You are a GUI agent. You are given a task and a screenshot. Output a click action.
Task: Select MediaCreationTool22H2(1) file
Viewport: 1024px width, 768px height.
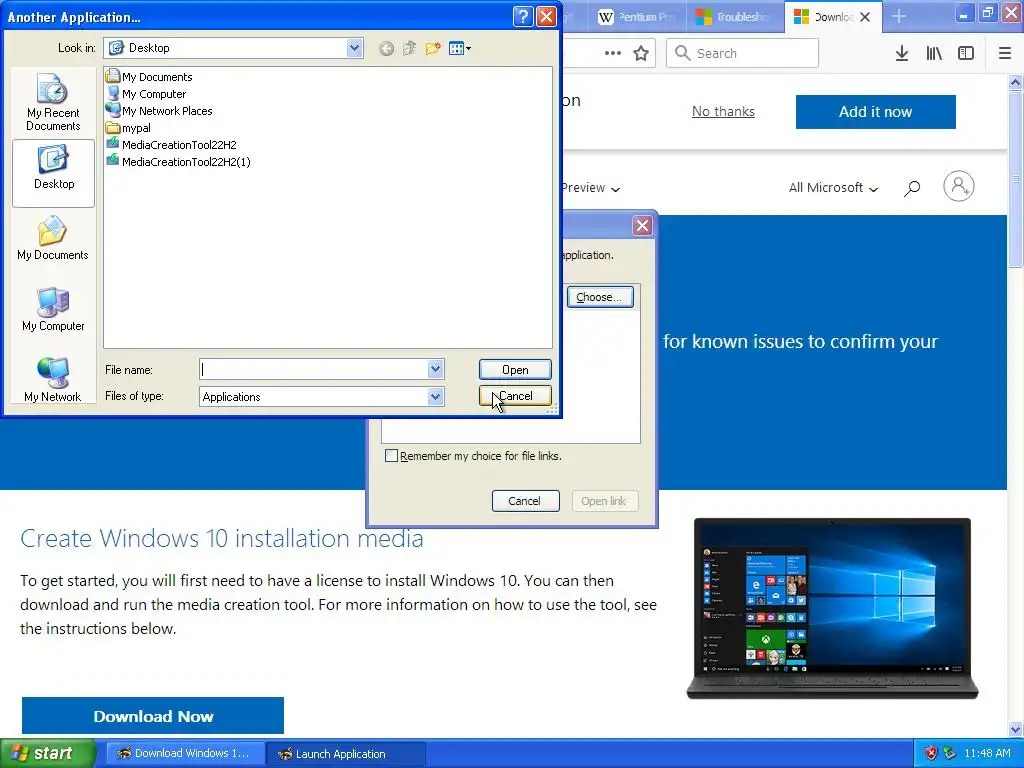point(178,162)
